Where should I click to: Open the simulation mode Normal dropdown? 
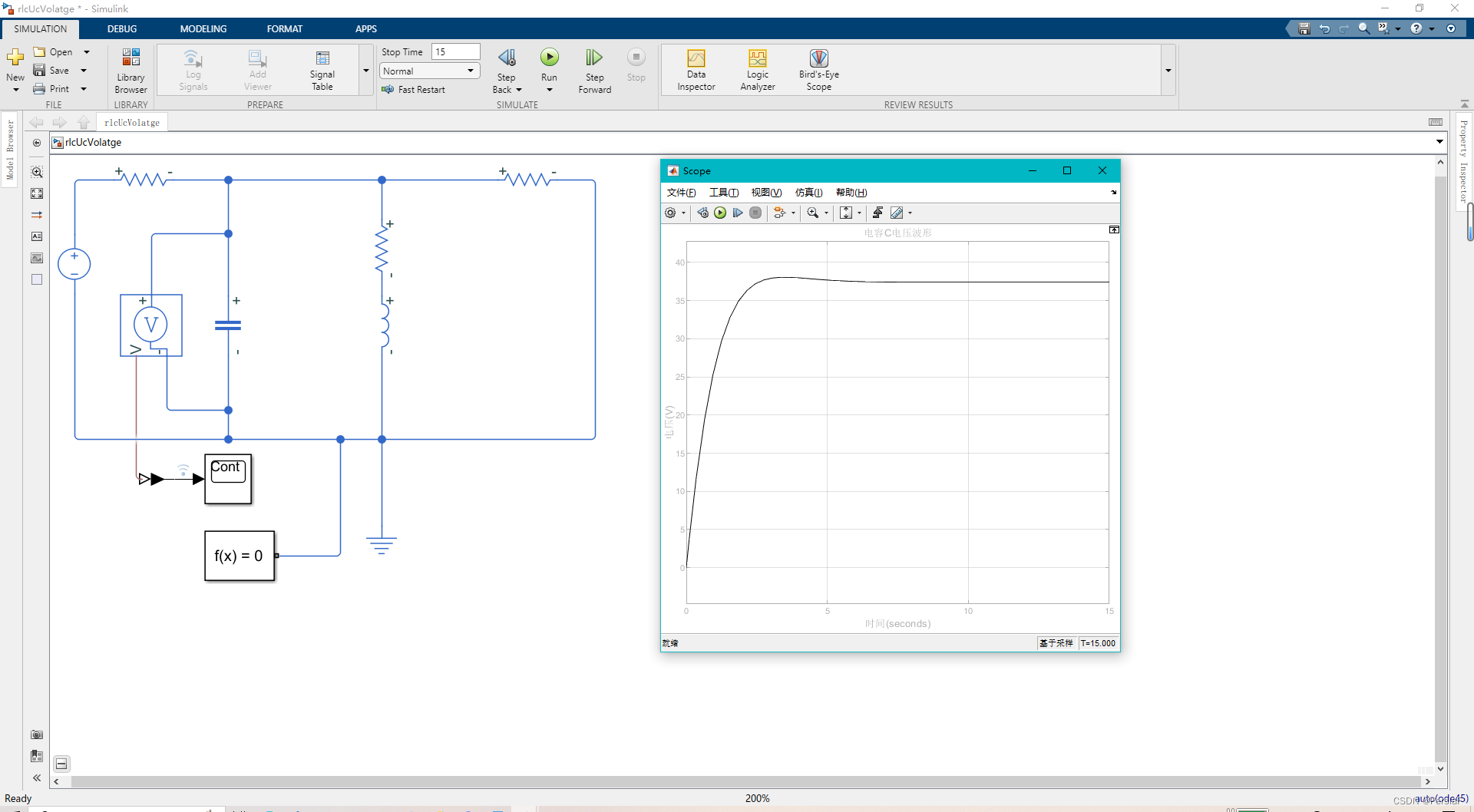point(430,71)
